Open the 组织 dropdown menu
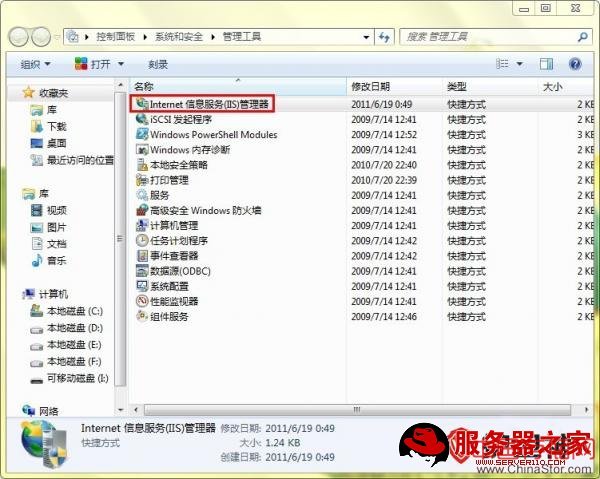The width and height of the screenshot is (600, 479). (x=36, y=63)
